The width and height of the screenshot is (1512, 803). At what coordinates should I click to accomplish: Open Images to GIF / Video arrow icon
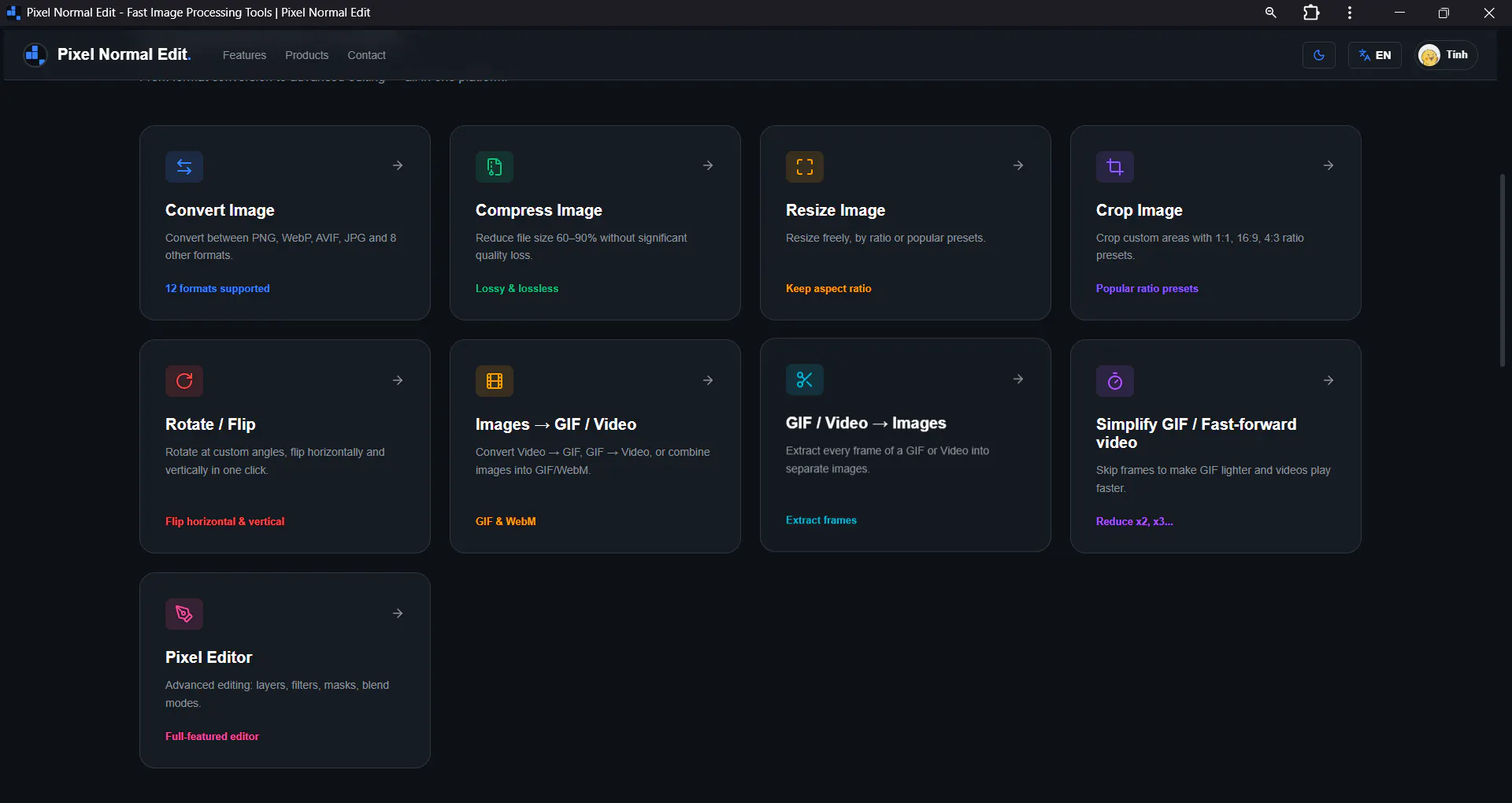708,380
